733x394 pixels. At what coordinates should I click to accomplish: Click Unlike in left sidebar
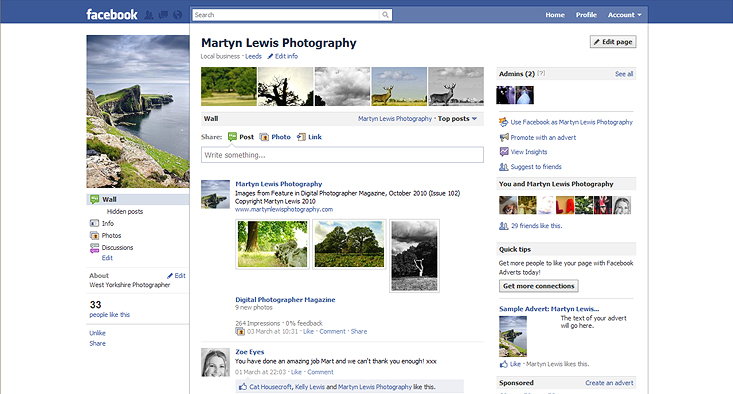(97, 333)
